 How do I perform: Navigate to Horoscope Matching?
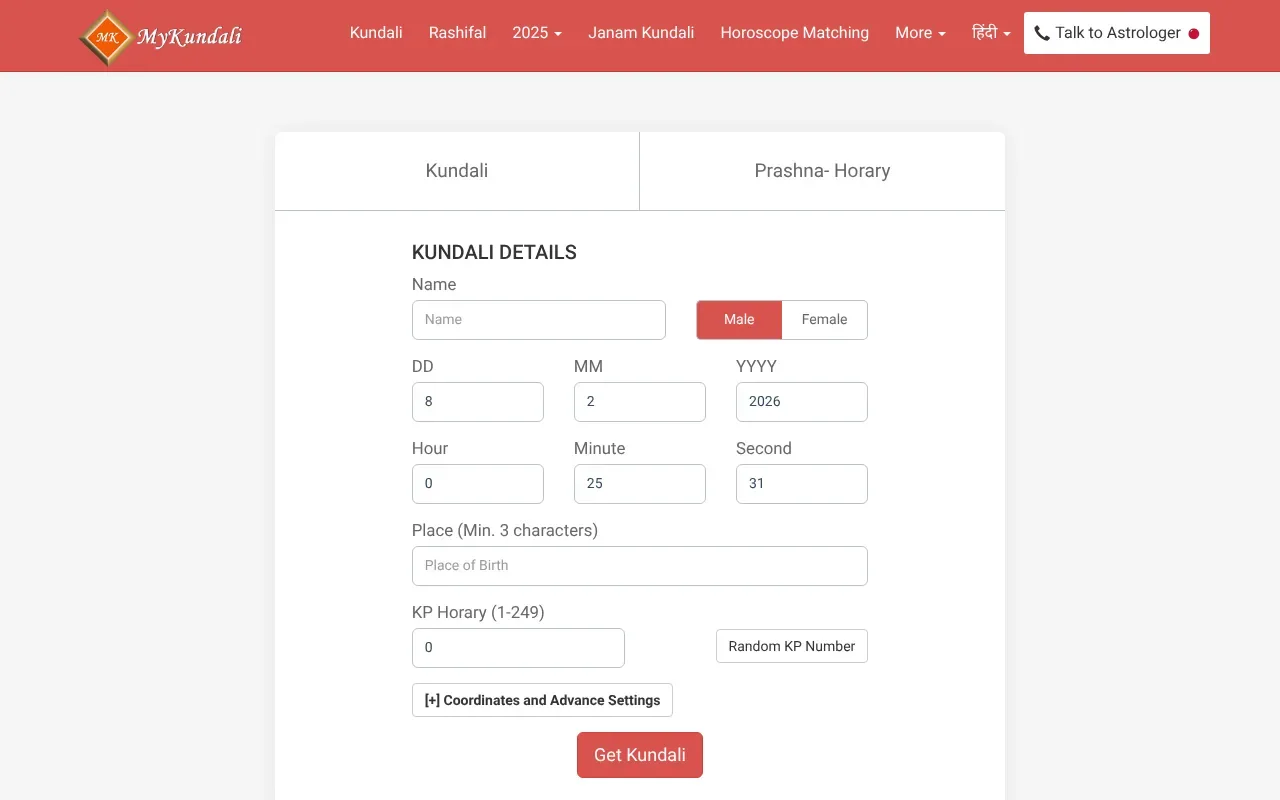tap(794, 32)
